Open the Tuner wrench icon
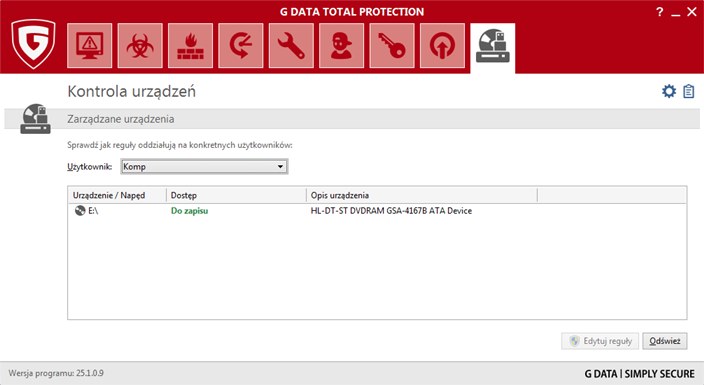 (x=291, y=46)
